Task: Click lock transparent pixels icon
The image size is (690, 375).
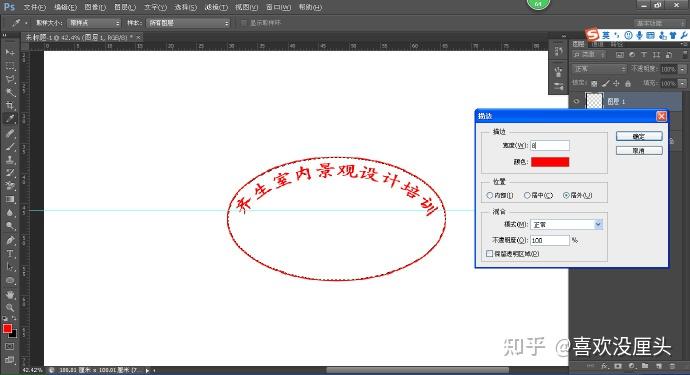Action: [594, 83]
